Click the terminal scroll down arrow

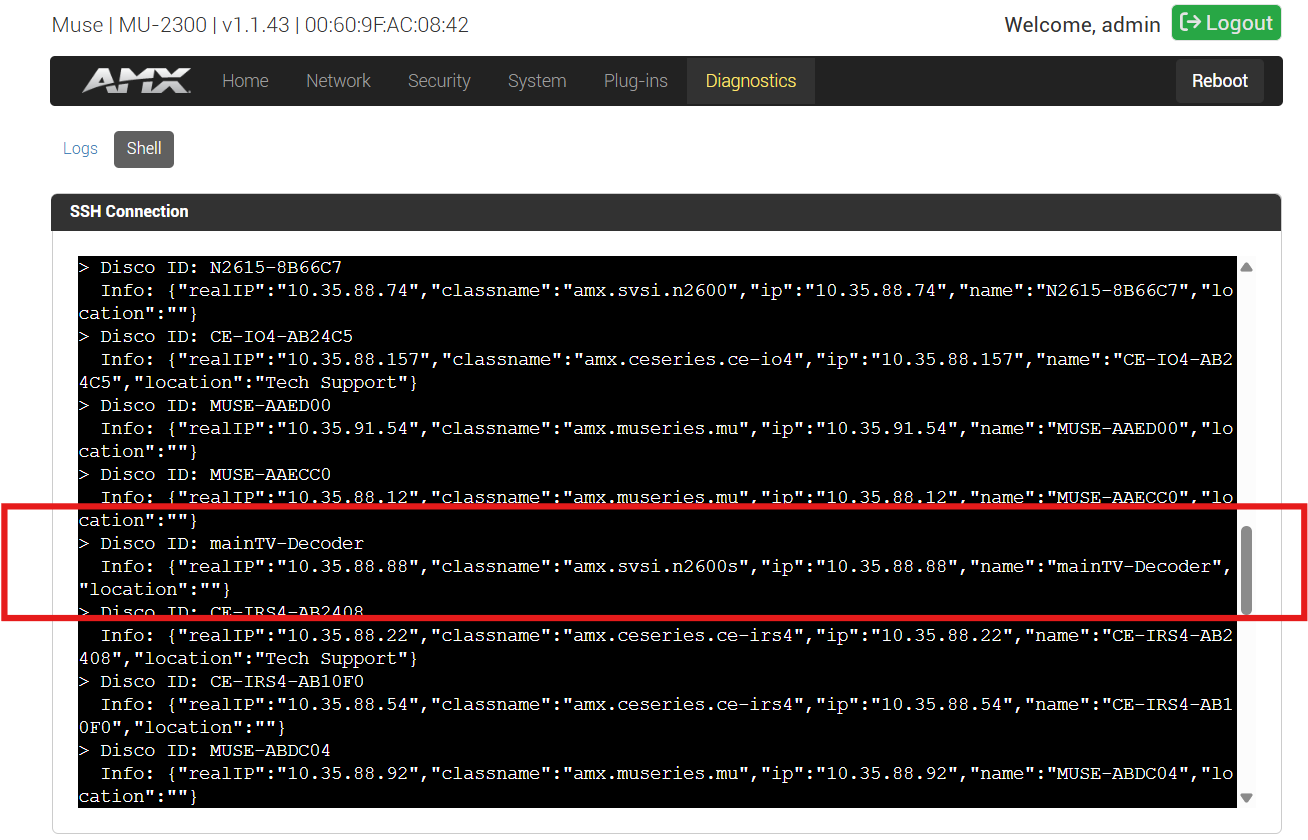pos(1246,797)
